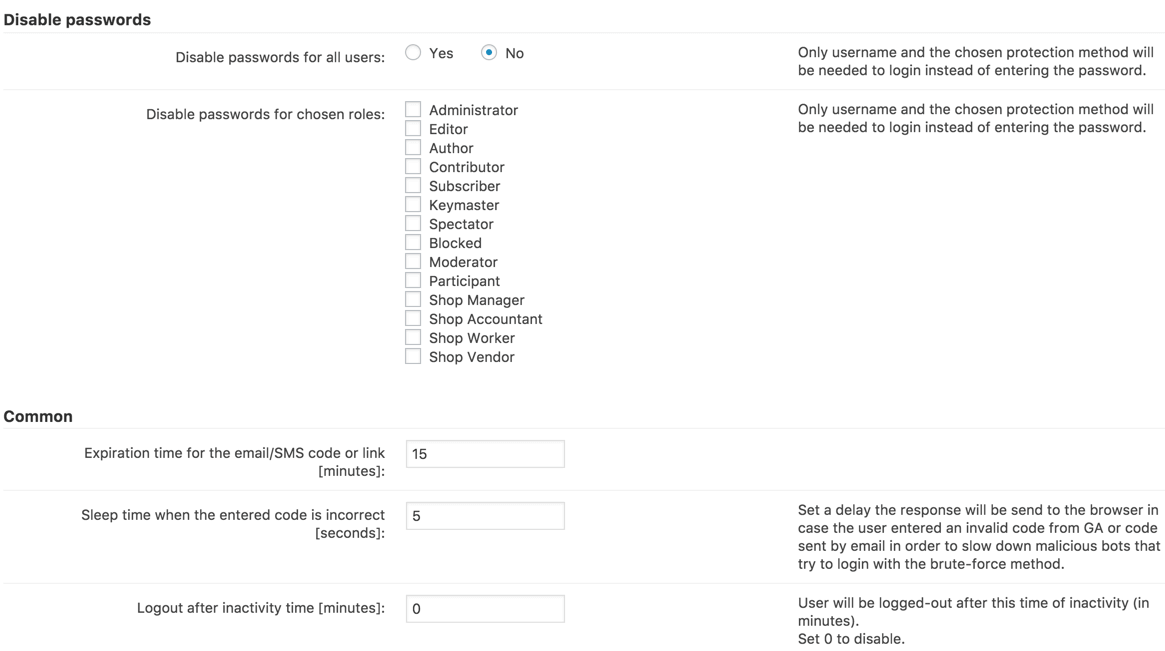Click the incorrect code sleep time field
The width and height of the screenshot is (1165, 651).
click(485, 516)
